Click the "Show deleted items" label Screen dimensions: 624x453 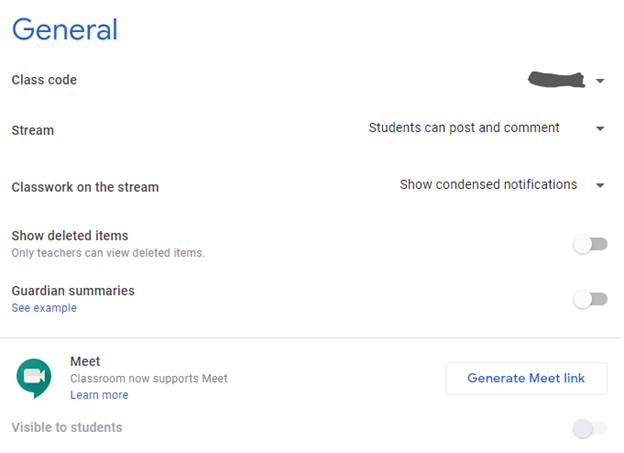coord(70,236)
